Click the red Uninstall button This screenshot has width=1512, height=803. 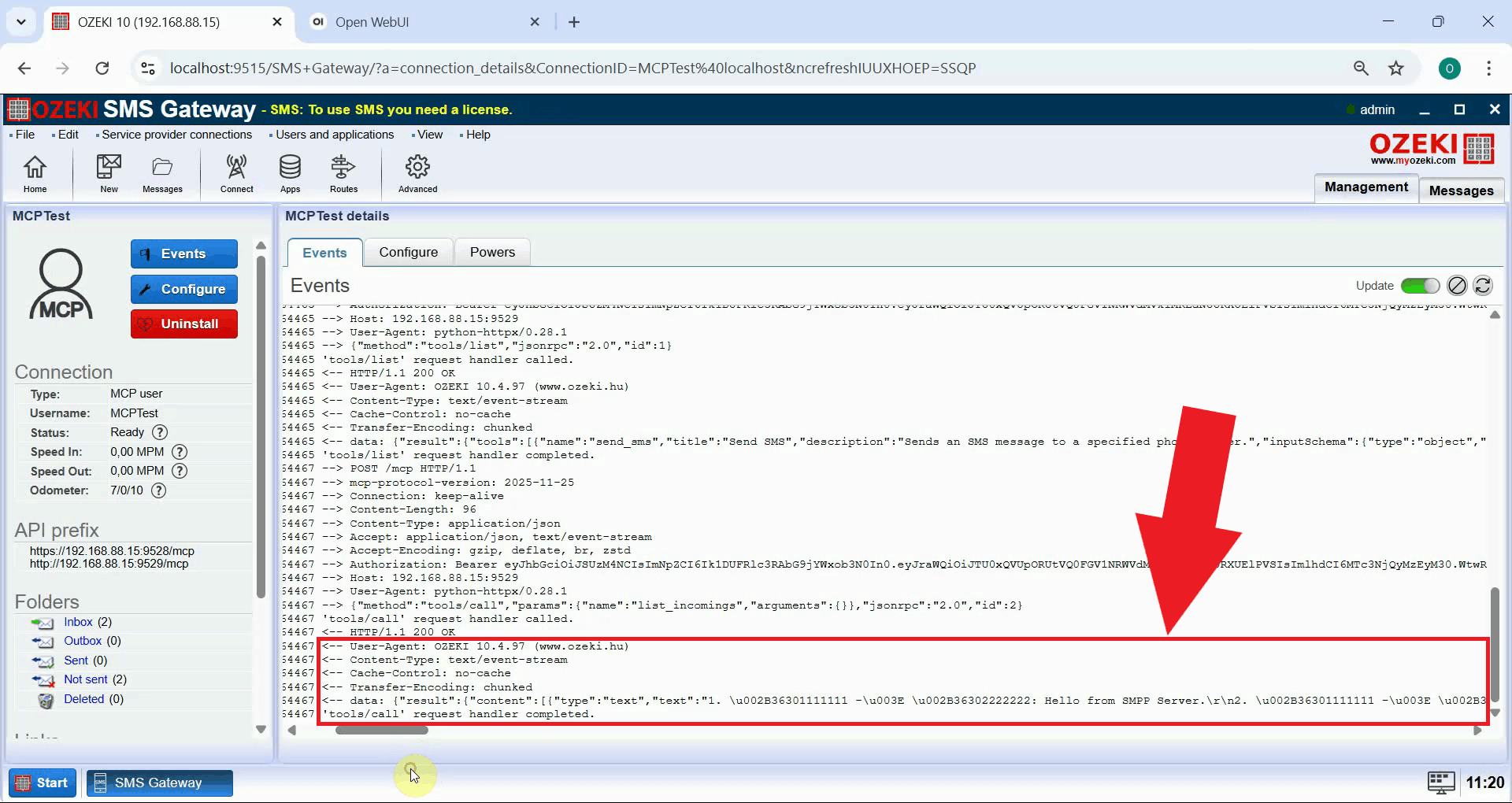point(184,324)
